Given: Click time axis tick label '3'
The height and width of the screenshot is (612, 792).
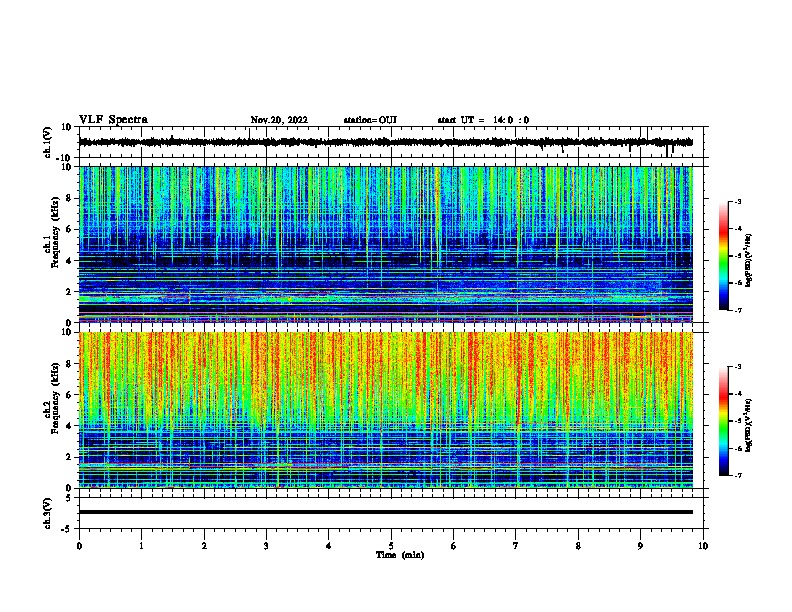Looking at the screenshot, I should 266,546.
